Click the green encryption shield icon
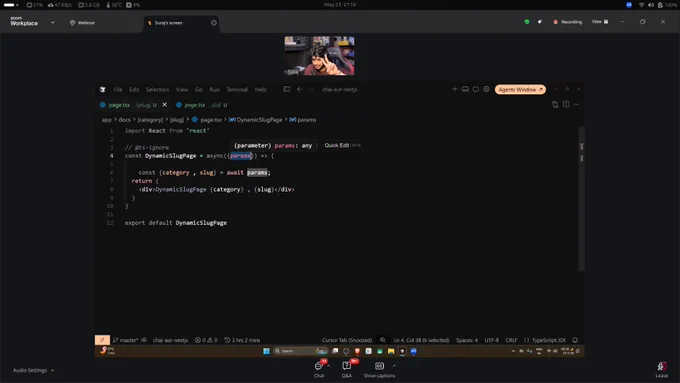 527,22
